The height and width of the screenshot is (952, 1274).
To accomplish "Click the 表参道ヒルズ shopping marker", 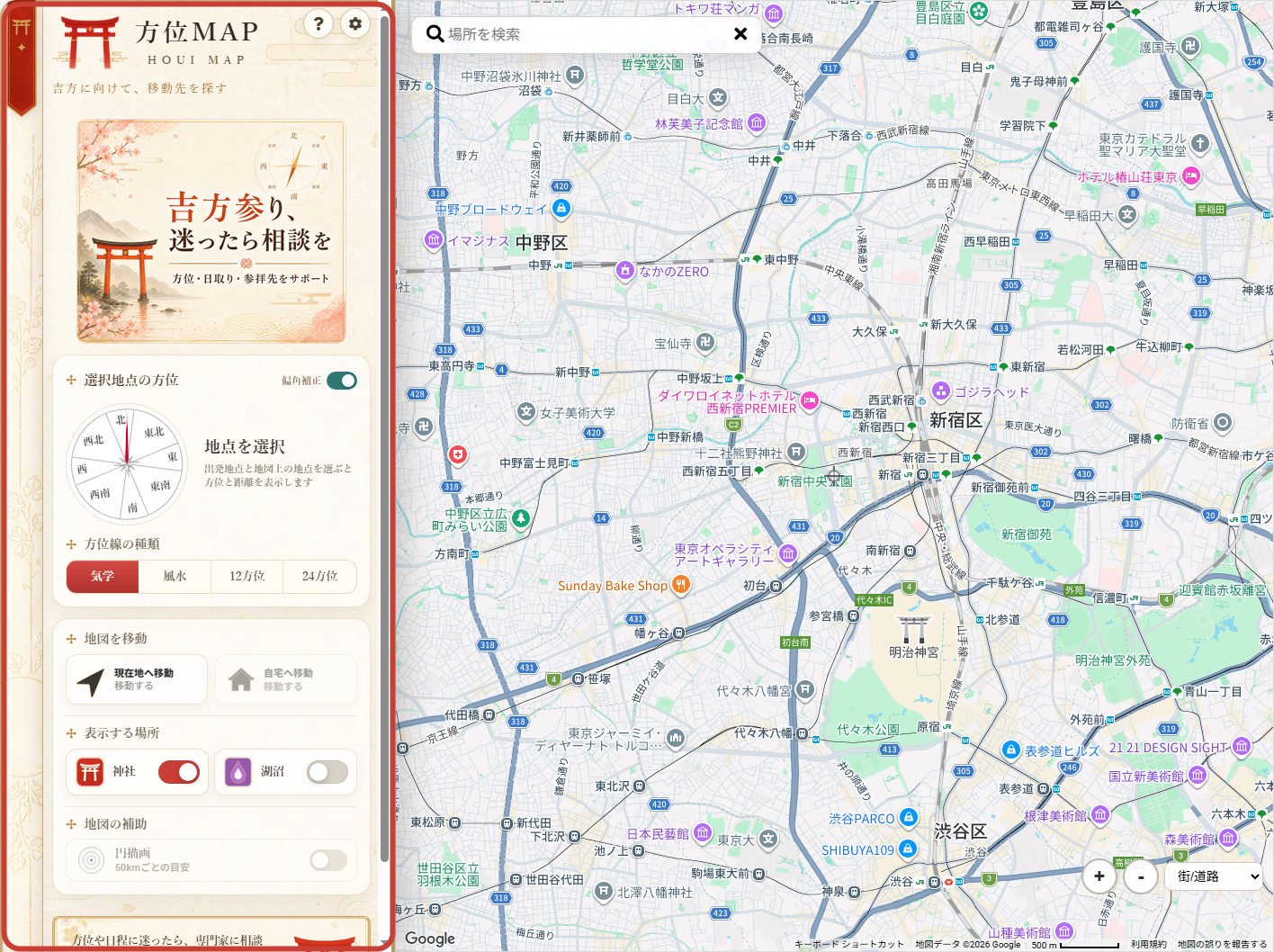I will tap(1011, 750).
